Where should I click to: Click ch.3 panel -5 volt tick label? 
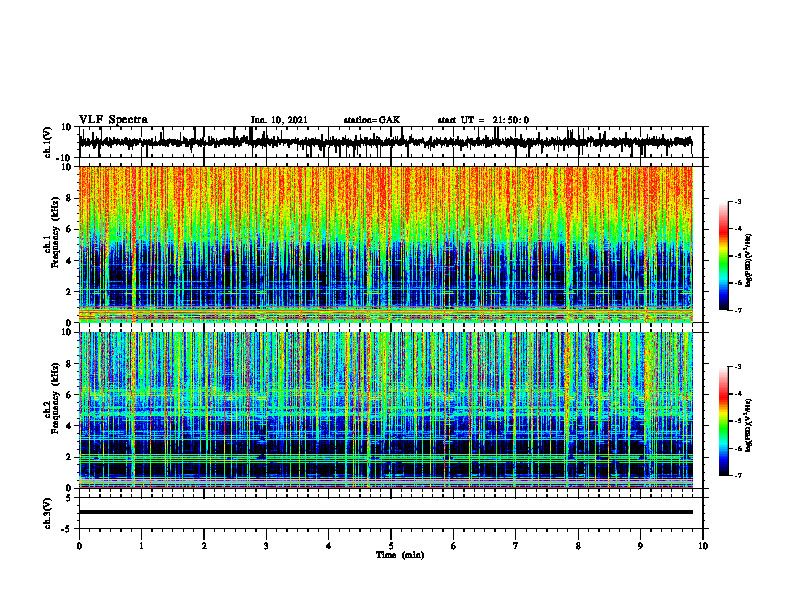click(x=67, y=529)
